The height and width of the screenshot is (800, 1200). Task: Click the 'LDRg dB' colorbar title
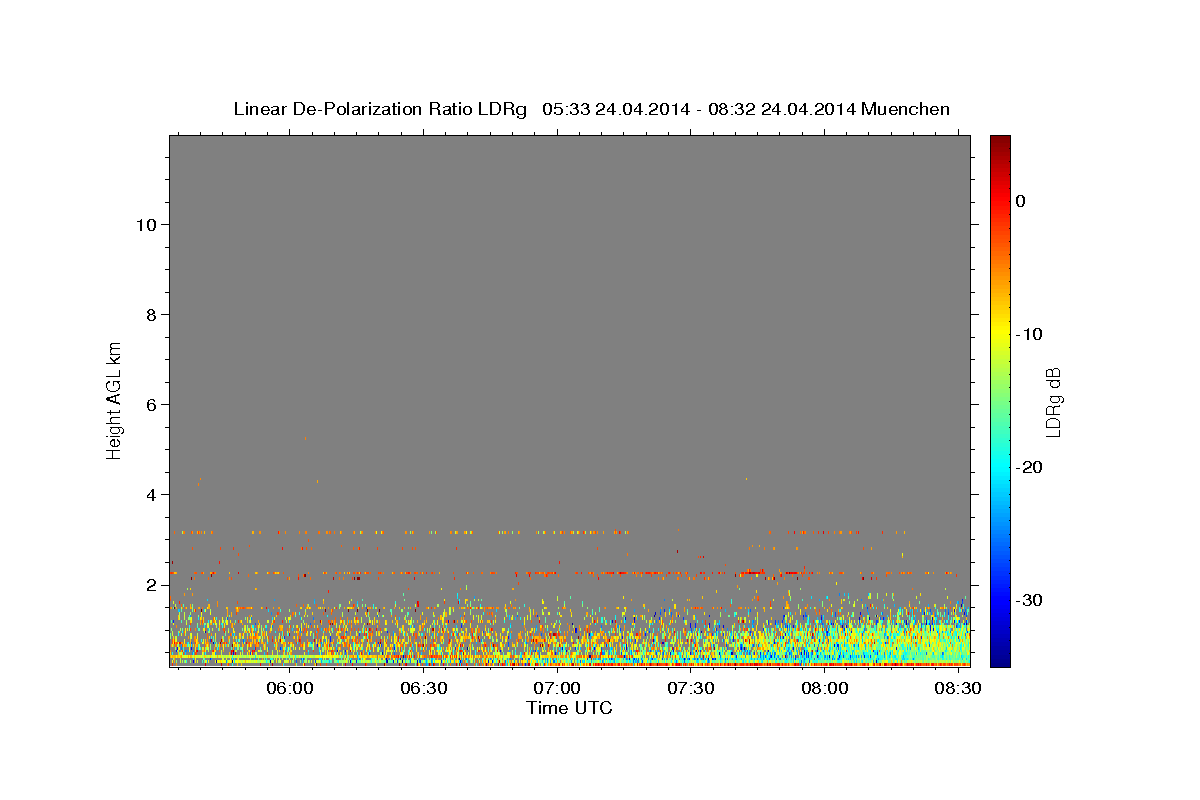[x=1053, y=401]
